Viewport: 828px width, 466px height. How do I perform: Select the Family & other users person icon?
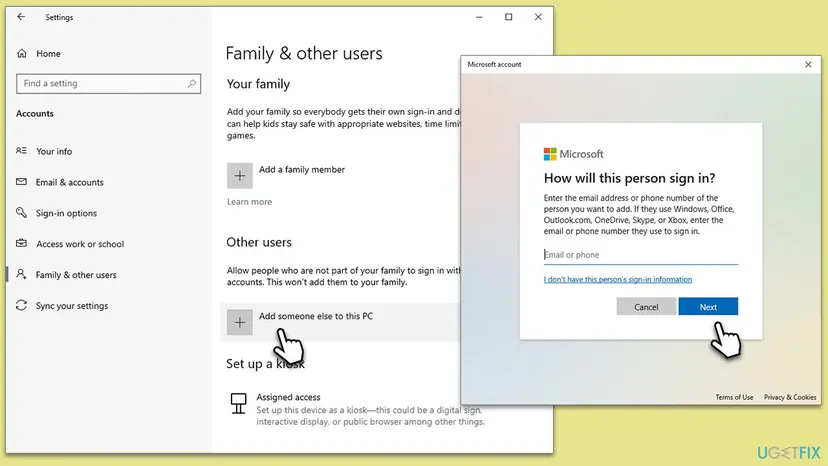point(21,274)
